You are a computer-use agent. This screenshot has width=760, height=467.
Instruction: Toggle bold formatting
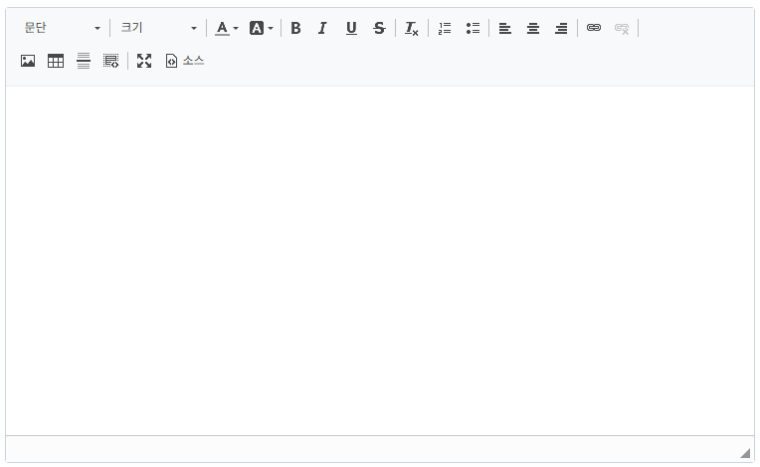(295, 28)
